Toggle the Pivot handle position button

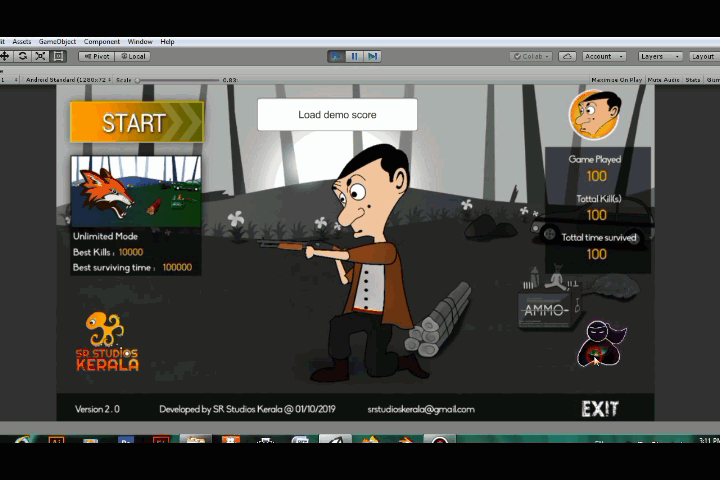coord(96,56)
